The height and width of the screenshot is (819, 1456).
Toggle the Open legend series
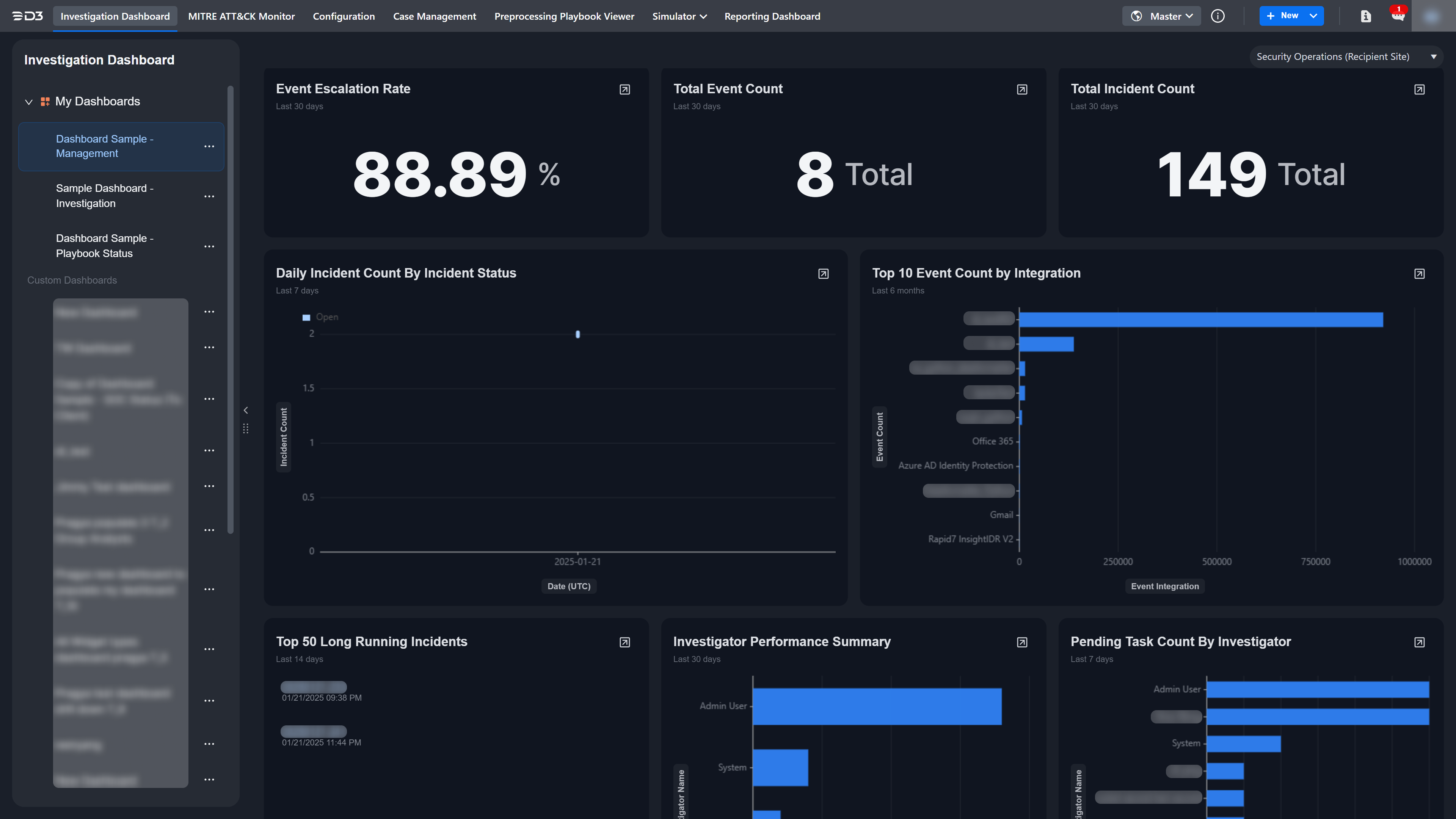320,317
